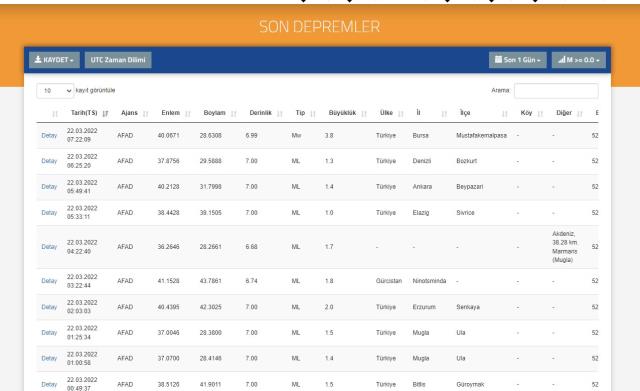Select longitude value 39.1505 in Elazig row

pos(211,213)
